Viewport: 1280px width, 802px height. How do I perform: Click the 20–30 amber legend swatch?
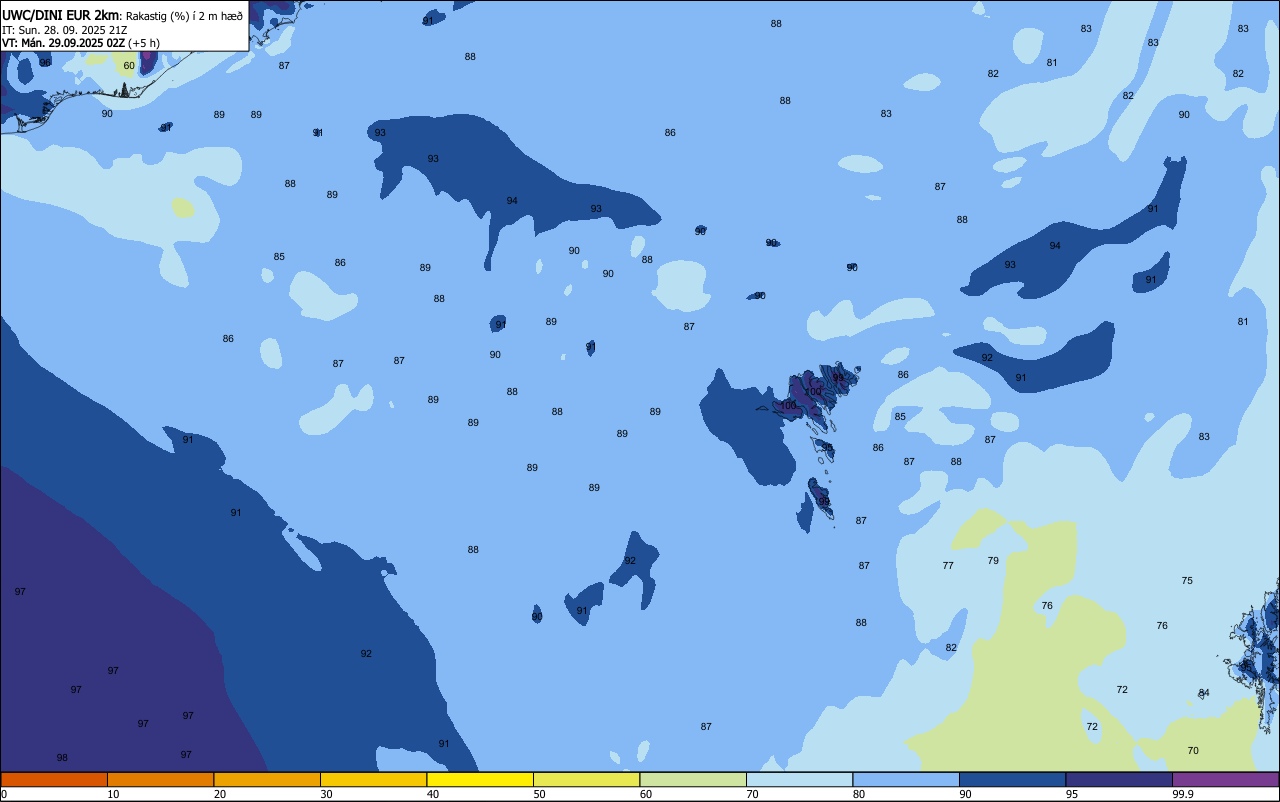267,779
